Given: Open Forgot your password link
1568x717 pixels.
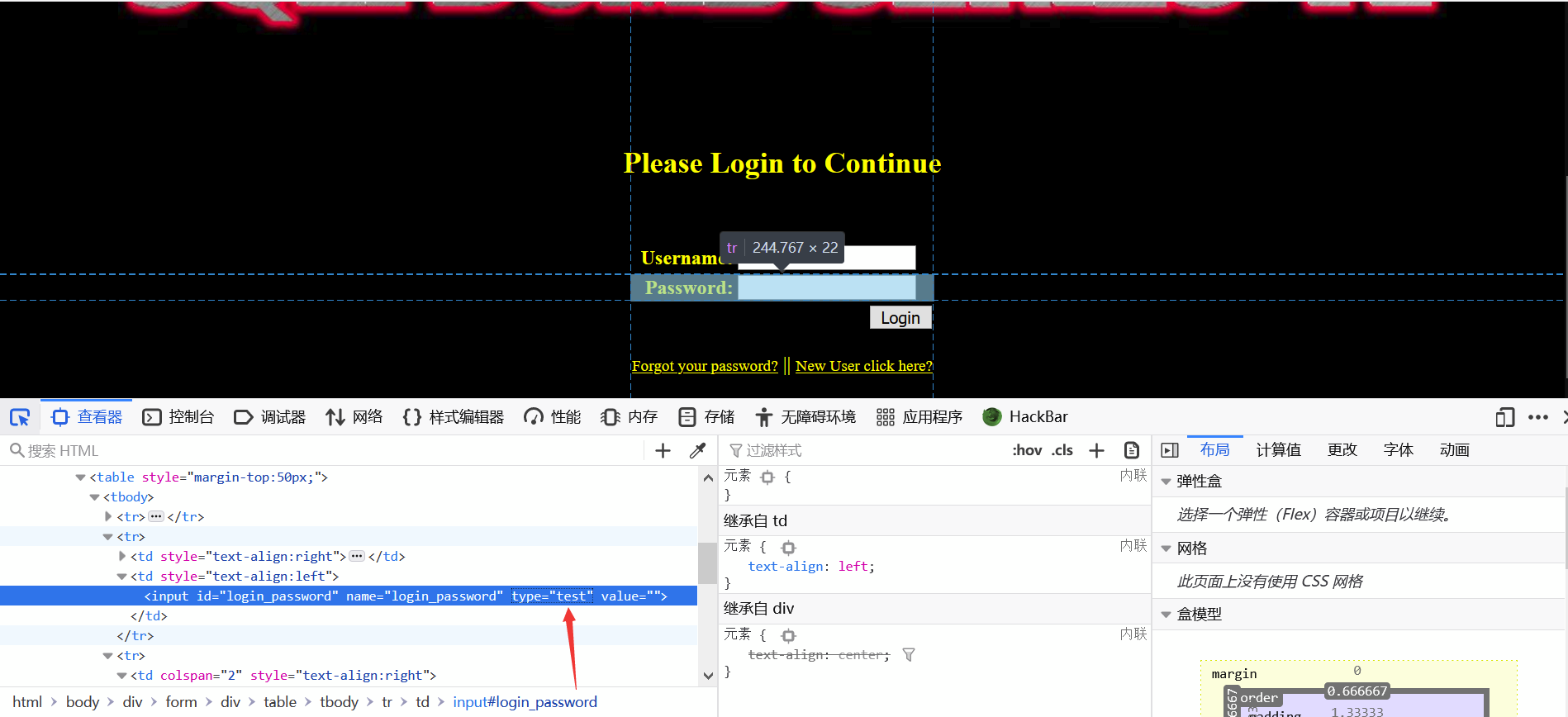Looking at the screenshot, I should (x=705, y=366).
